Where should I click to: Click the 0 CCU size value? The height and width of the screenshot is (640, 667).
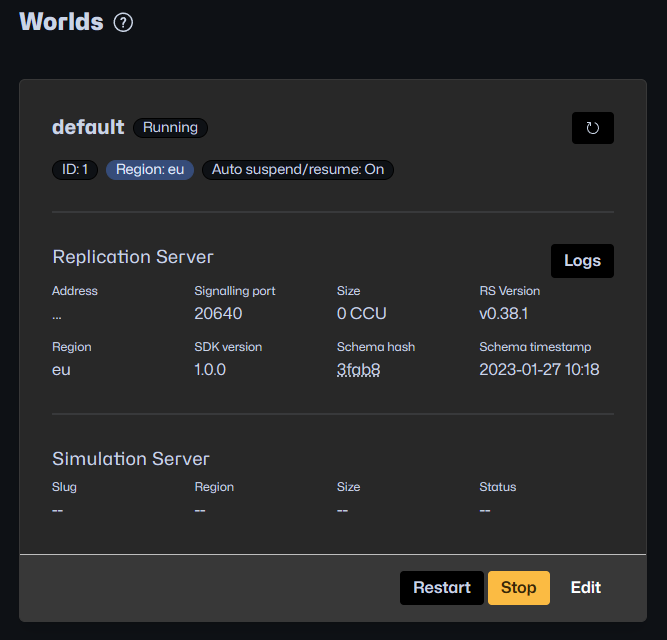click(361, 314)
